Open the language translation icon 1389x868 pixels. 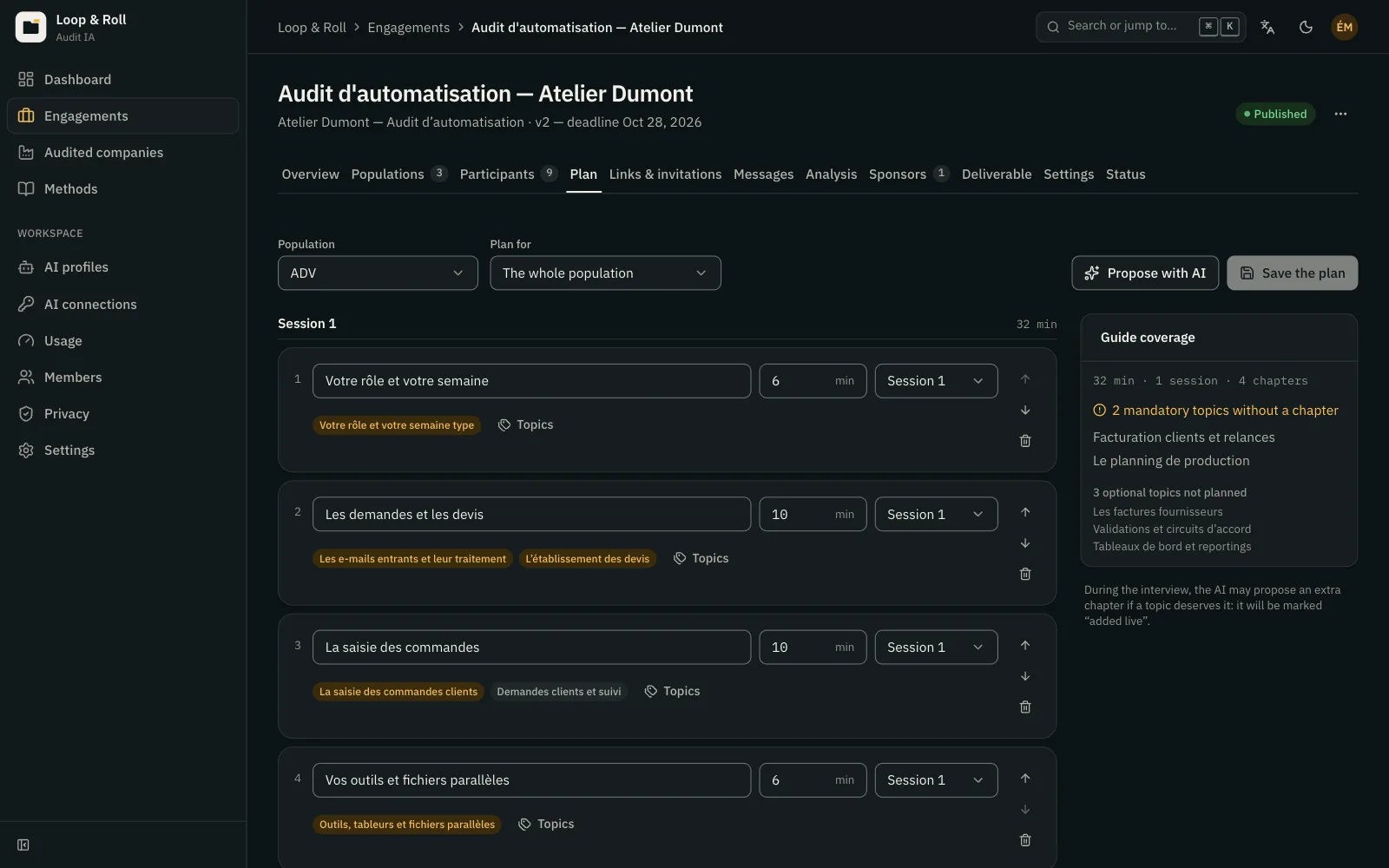click(1267, 27)
